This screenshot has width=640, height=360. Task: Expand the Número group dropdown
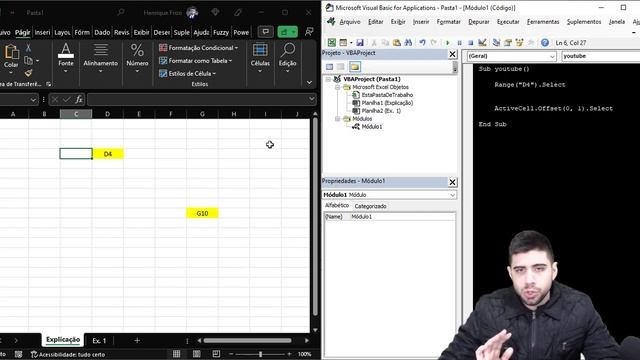tap(137, 71)
